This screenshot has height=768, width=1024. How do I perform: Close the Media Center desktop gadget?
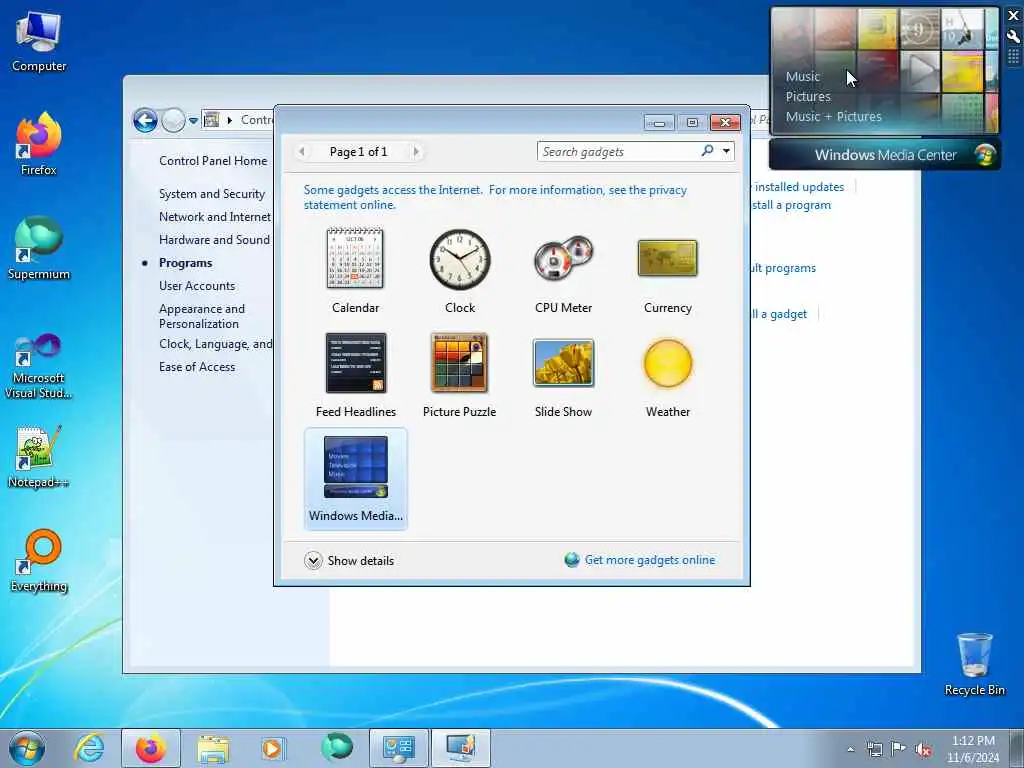point(1013,16)
